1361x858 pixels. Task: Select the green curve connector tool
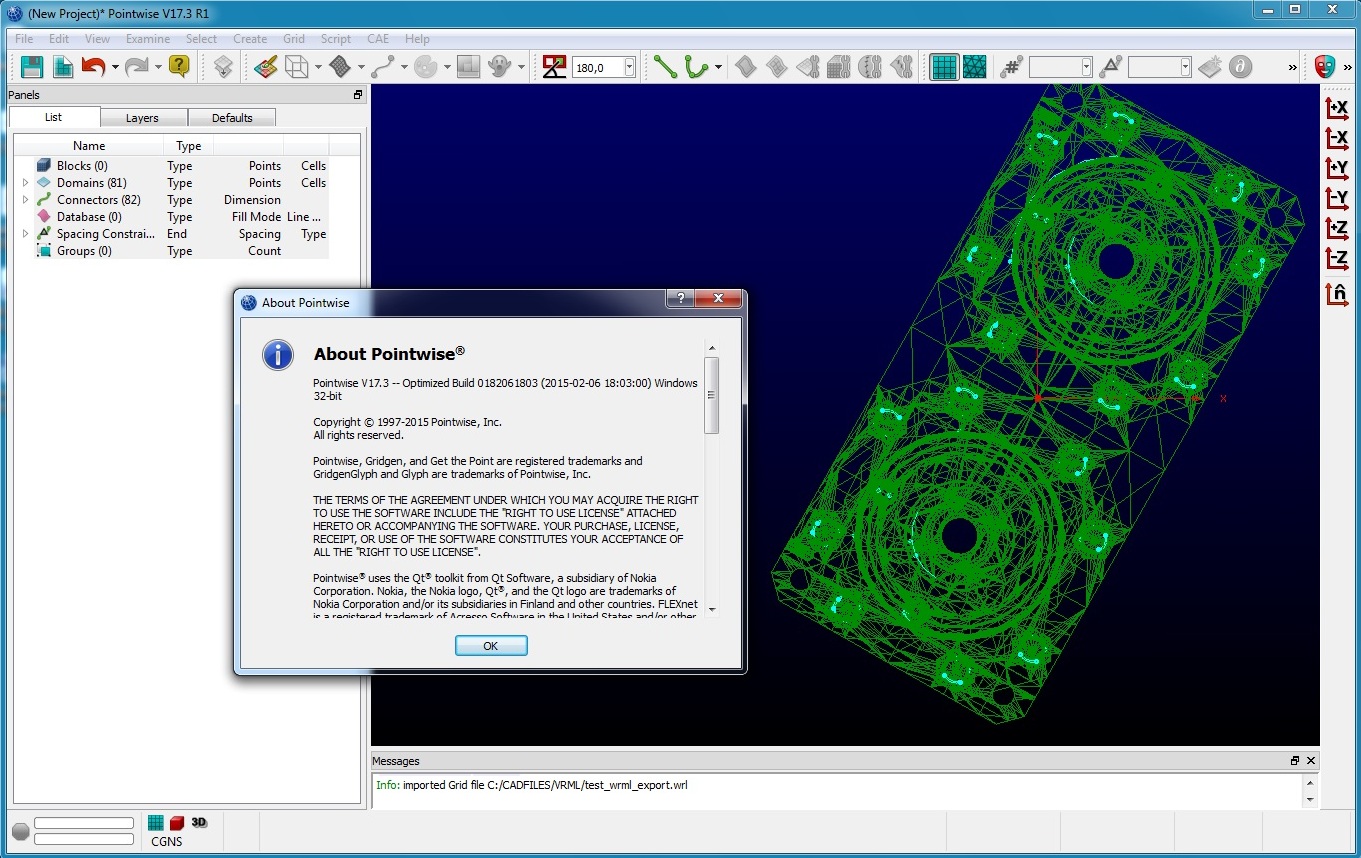click(695, 67)
